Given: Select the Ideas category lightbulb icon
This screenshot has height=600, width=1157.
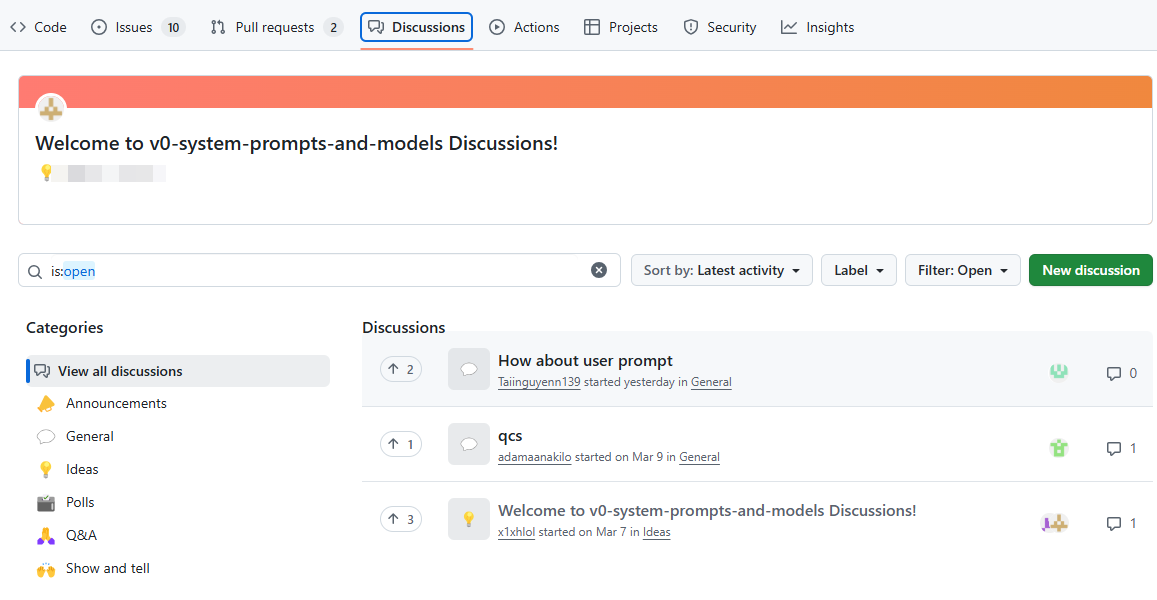Looking at the screenshot, I should pos(45,469).
